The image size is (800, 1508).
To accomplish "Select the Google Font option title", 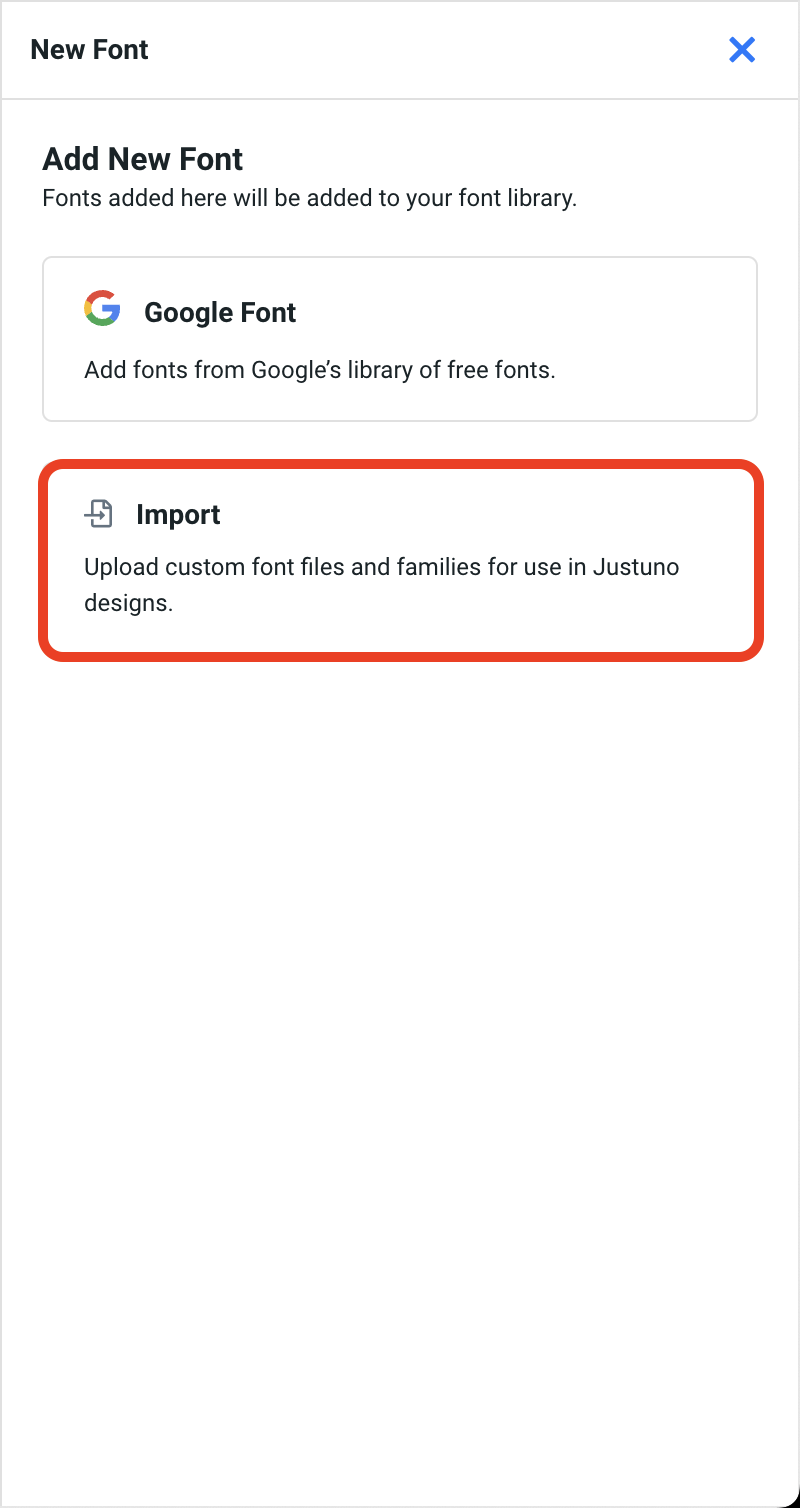I will tap(220, 313).
